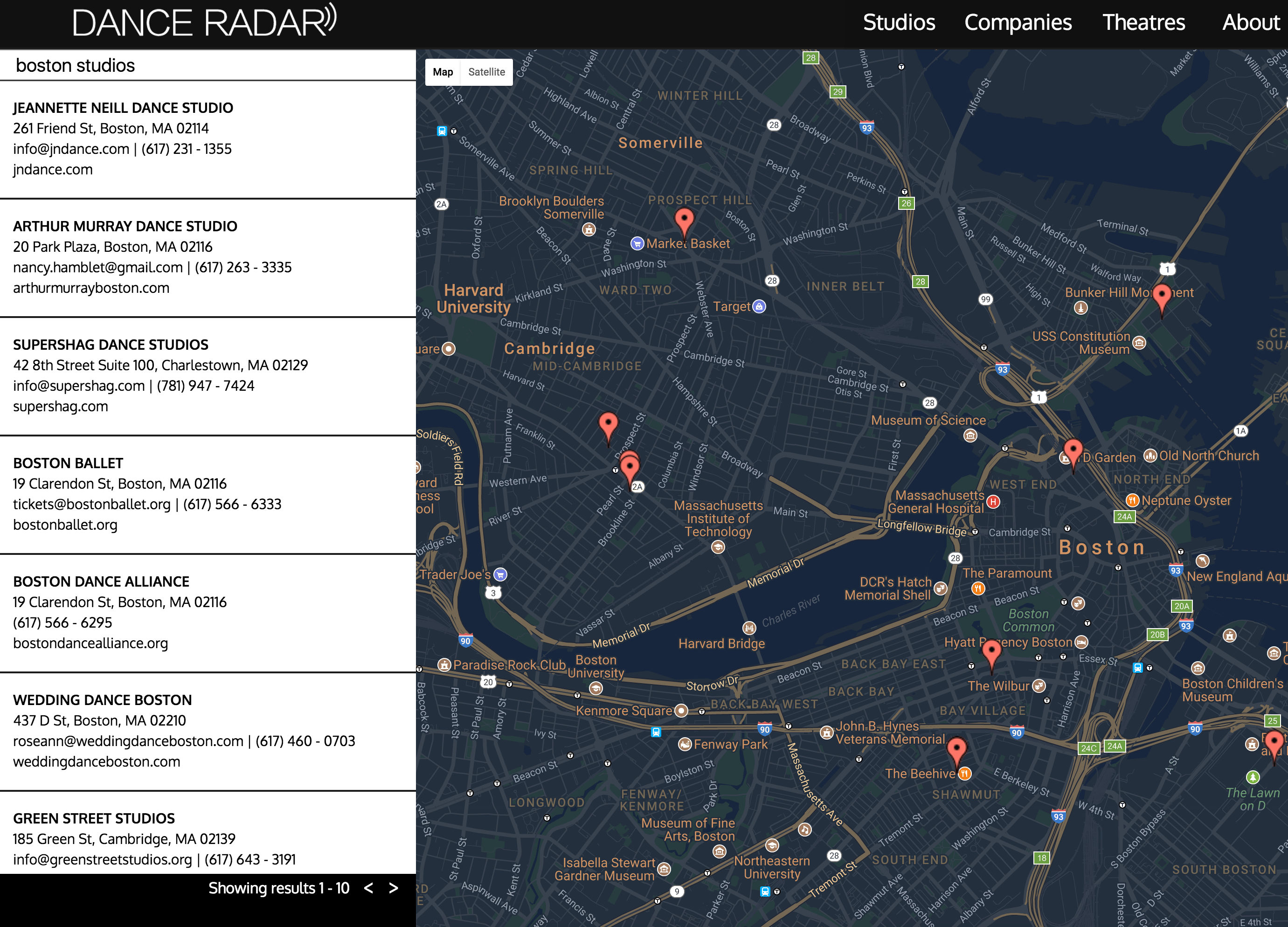Click The Beehive restaurant icon
This screenshot has width=1288, height=927.
964,774
